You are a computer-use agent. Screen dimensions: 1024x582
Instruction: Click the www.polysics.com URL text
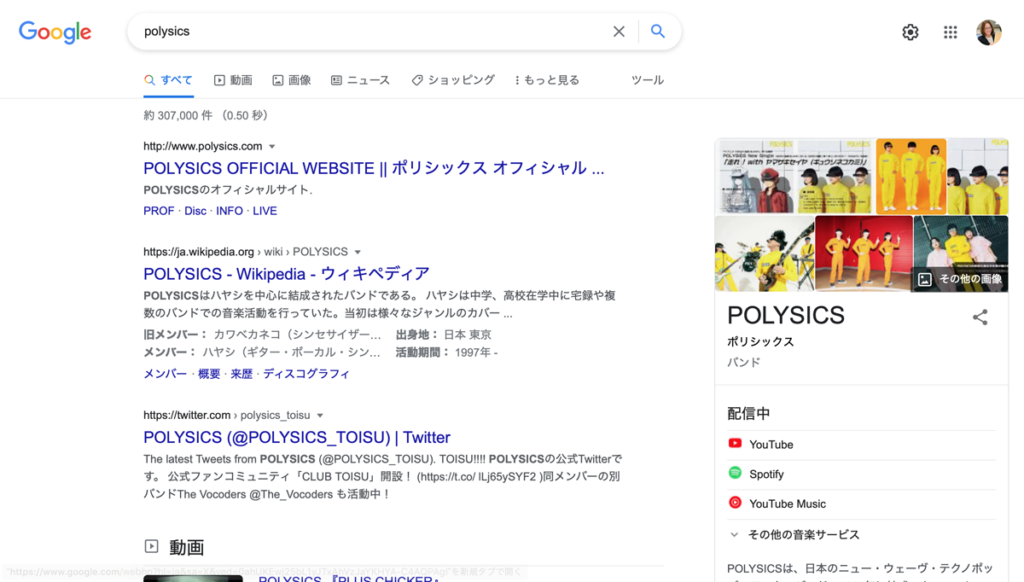click(x=202, y=146)
